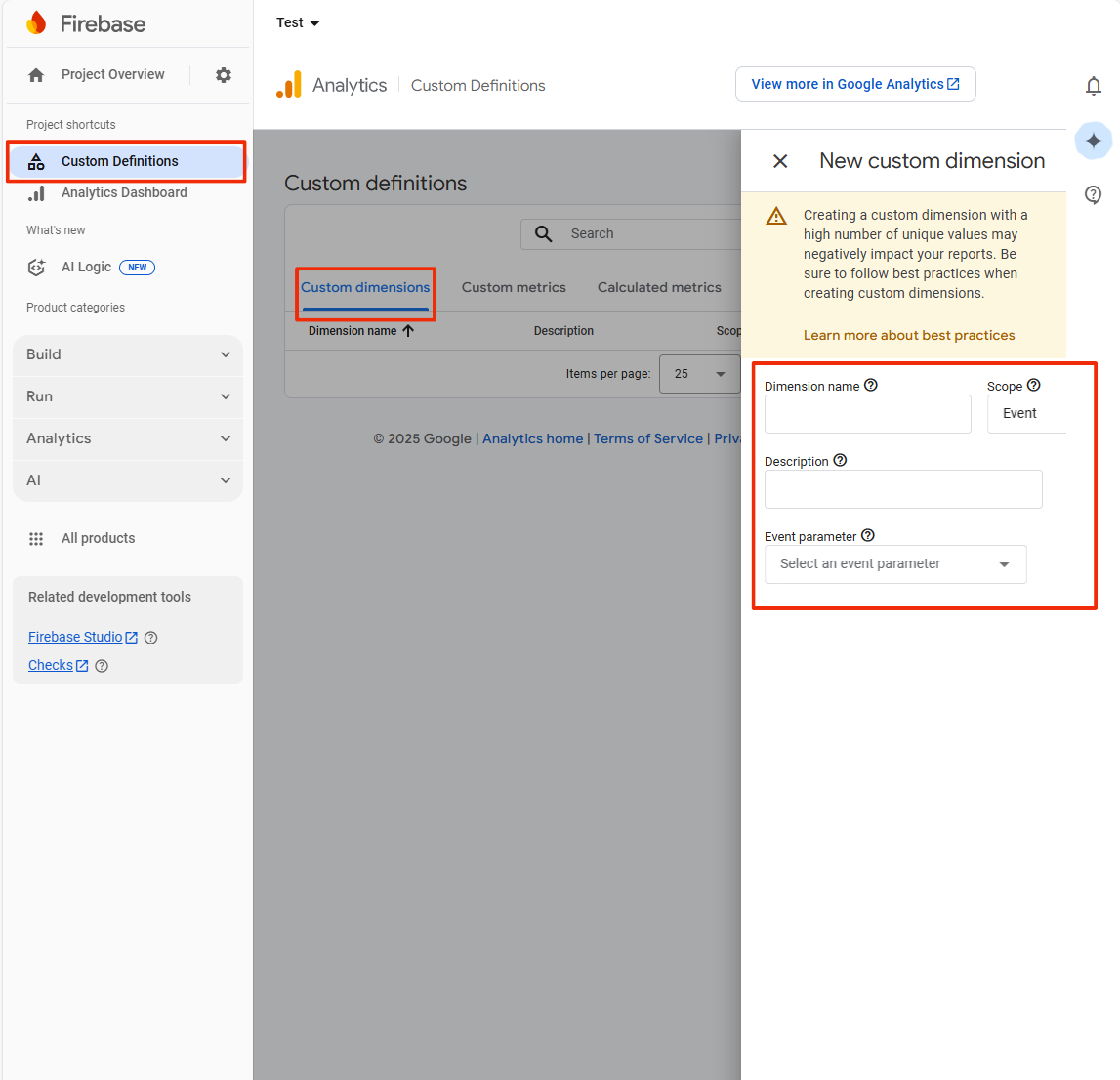Open help via the question mark icon
The image size is (1120, 1080).
[x=1093, y=195]
